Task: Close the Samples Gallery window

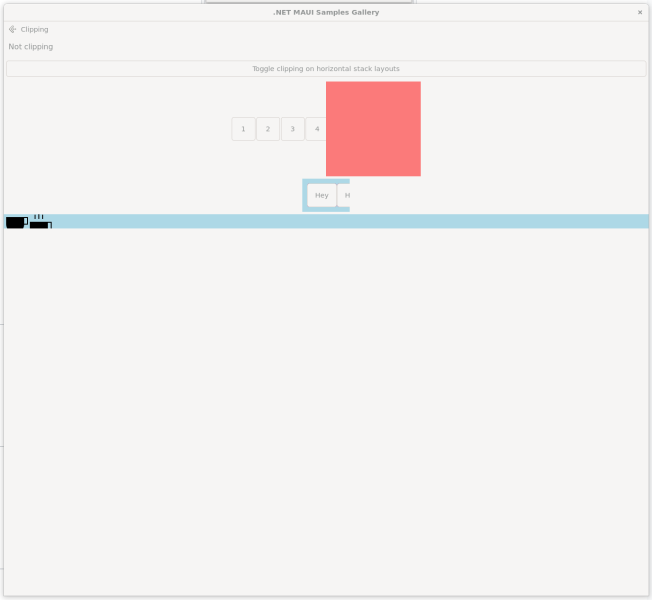Action: click(640, 12)
